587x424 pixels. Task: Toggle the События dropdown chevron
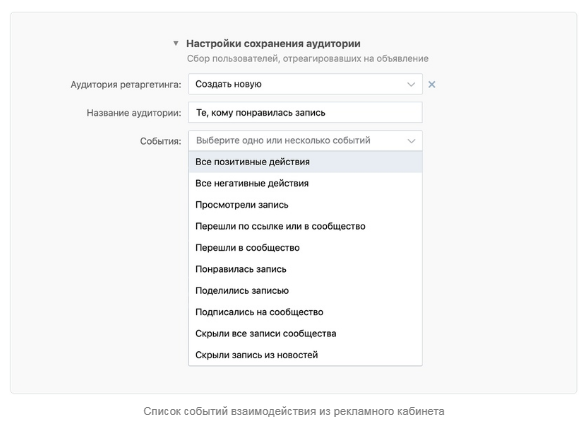[x=411, y=141]
